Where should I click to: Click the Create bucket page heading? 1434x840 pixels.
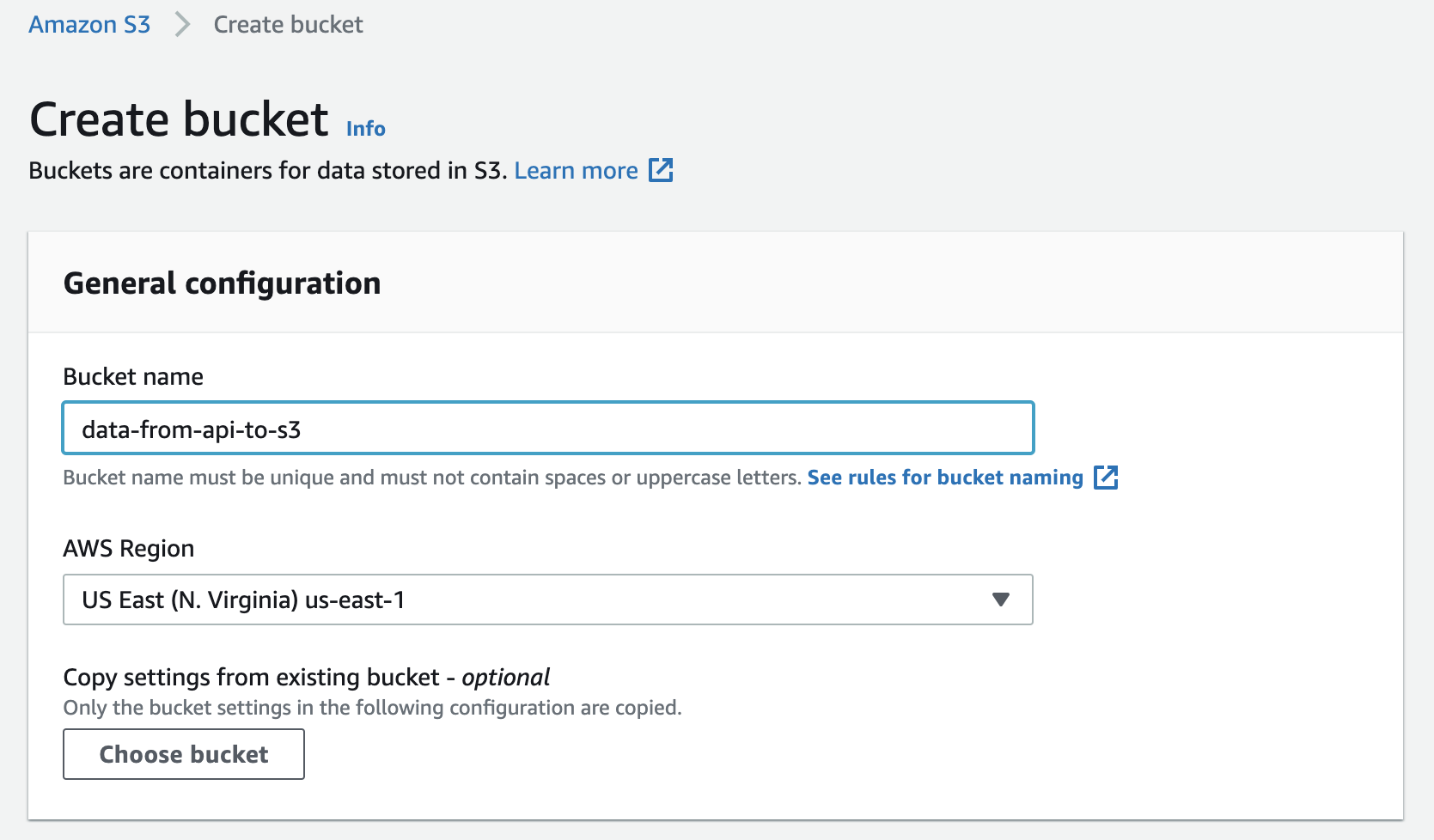click(179, 119)
